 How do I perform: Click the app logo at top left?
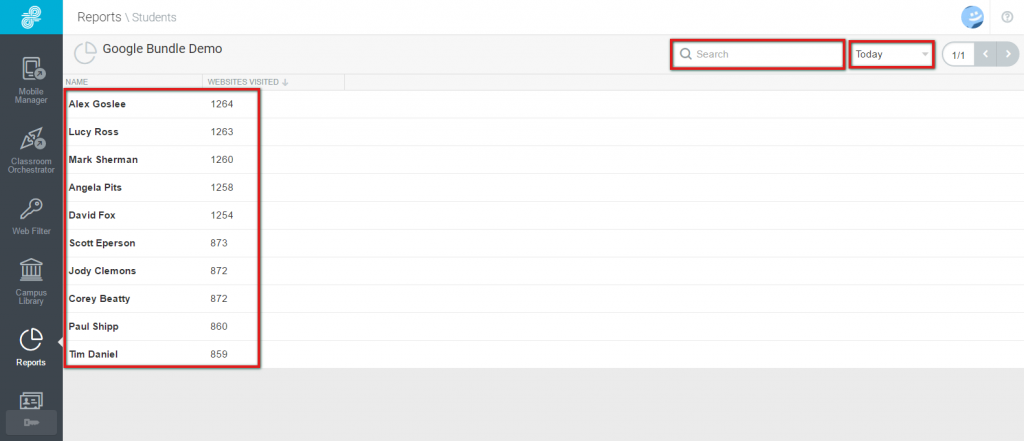click(31, 17)
